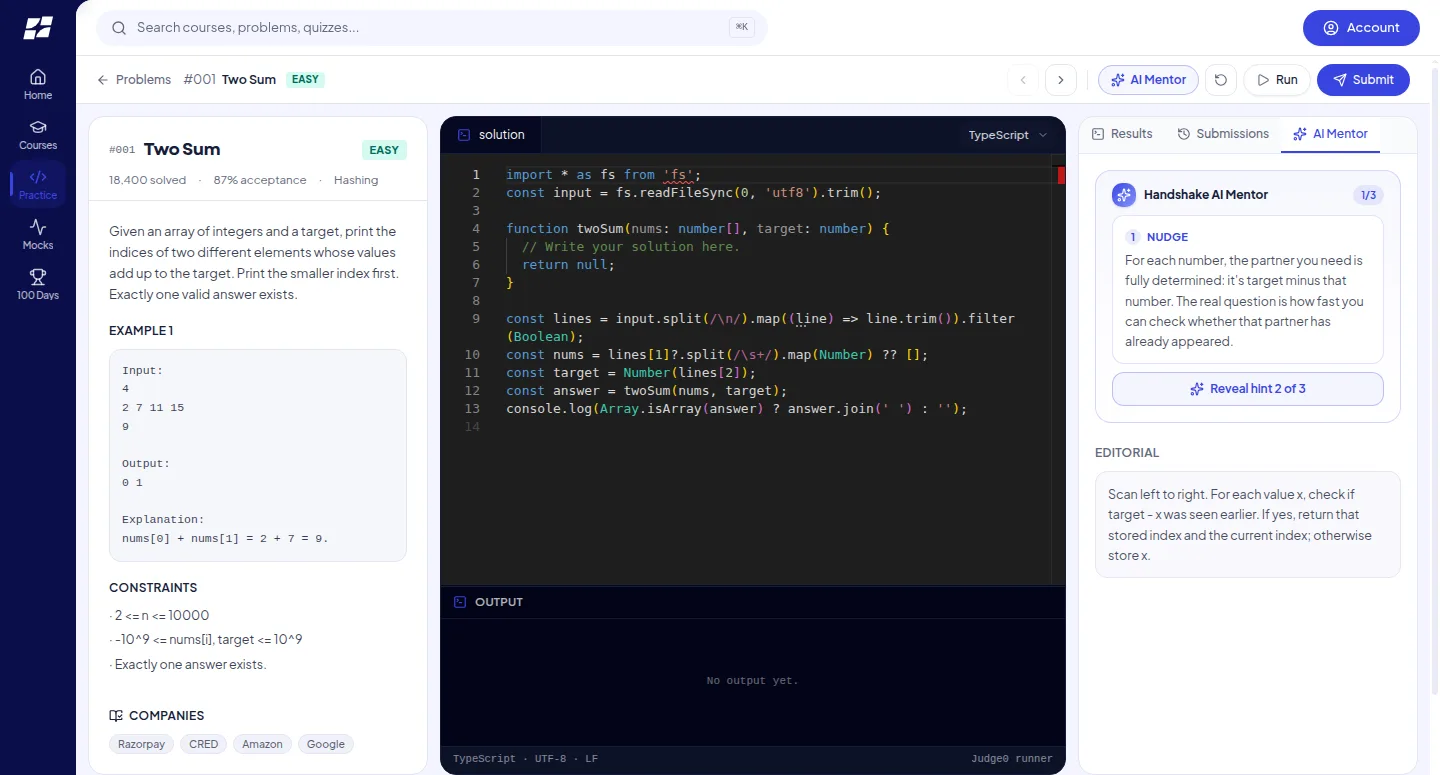Viewport: 1440px width, 775px height.
Task: Click the NUDGE hint label
Action: tap(1167, 237)
